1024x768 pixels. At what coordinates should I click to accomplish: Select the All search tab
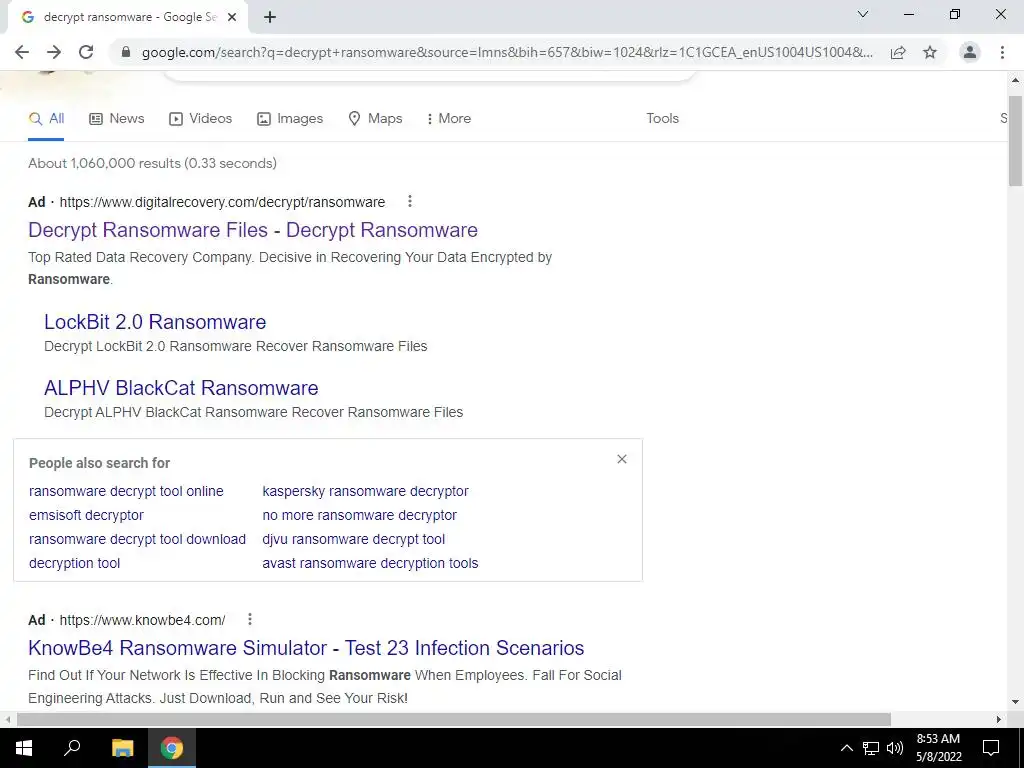click(x=46, y=119)
